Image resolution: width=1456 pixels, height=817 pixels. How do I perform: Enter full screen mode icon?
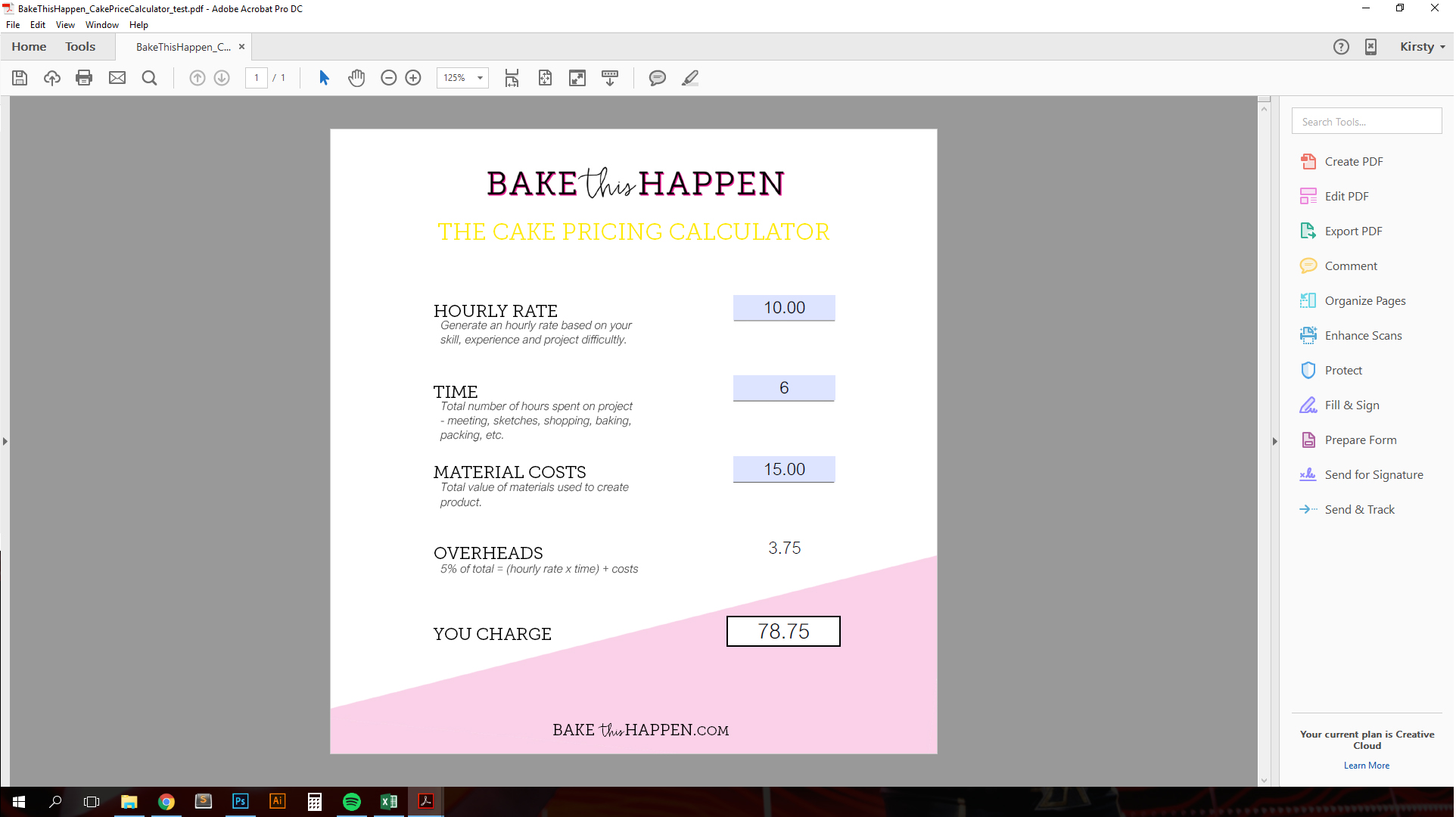(x=577, y=78)
